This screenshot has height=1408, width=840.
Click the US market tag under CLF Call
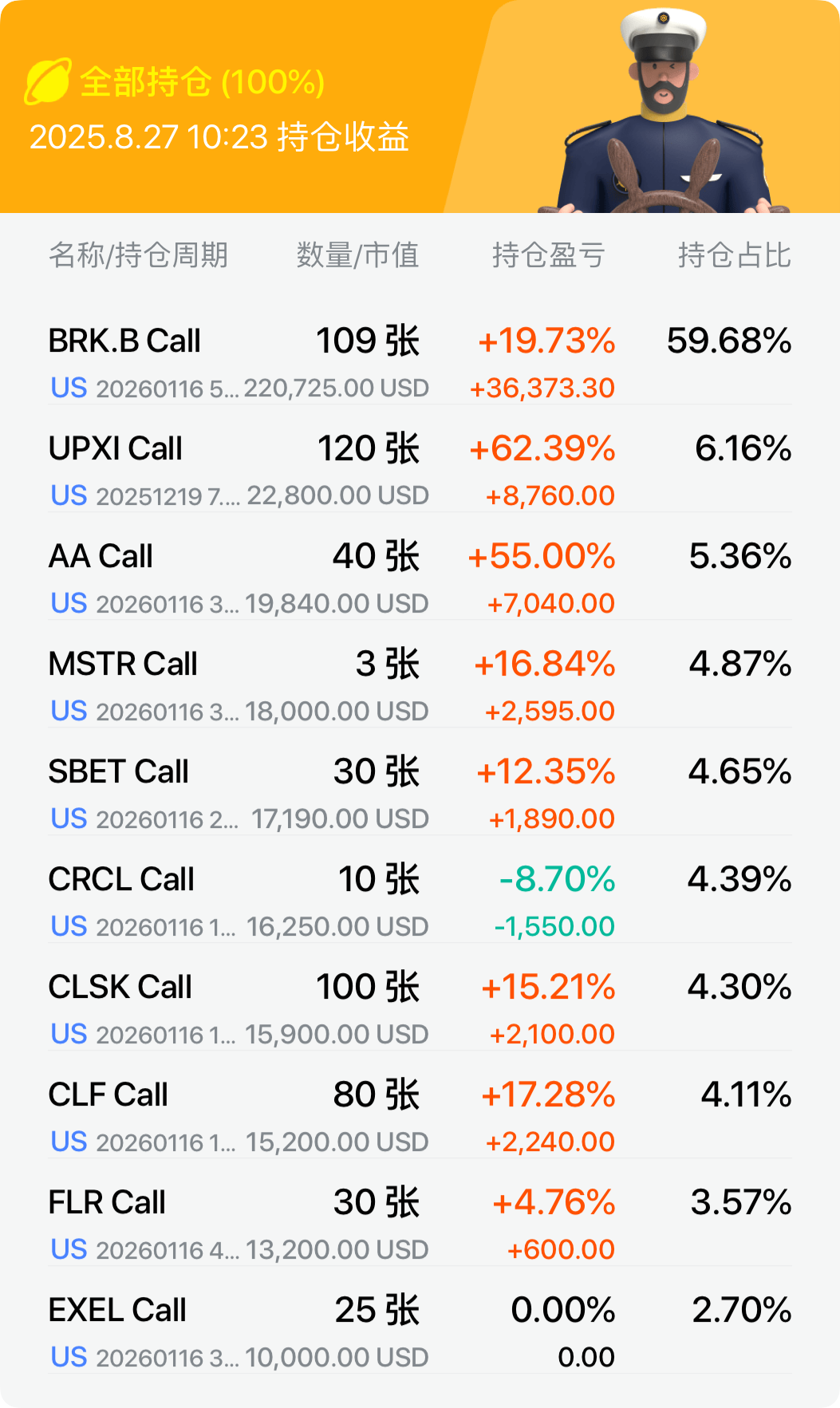tap(69, 1142)
